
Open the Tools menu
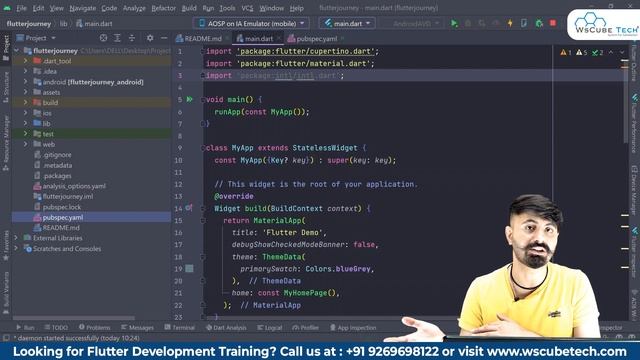click(227, 8)
